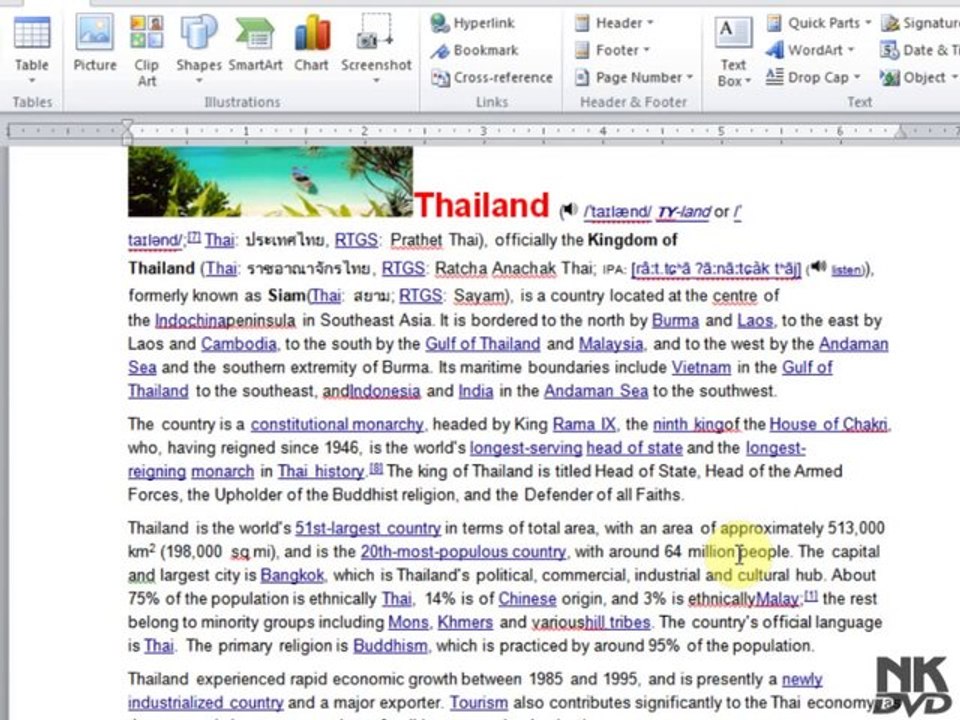Screen dimensions: 960x720
Task: Insert a SmartArt graphic
Action: [x=255, y=44]
